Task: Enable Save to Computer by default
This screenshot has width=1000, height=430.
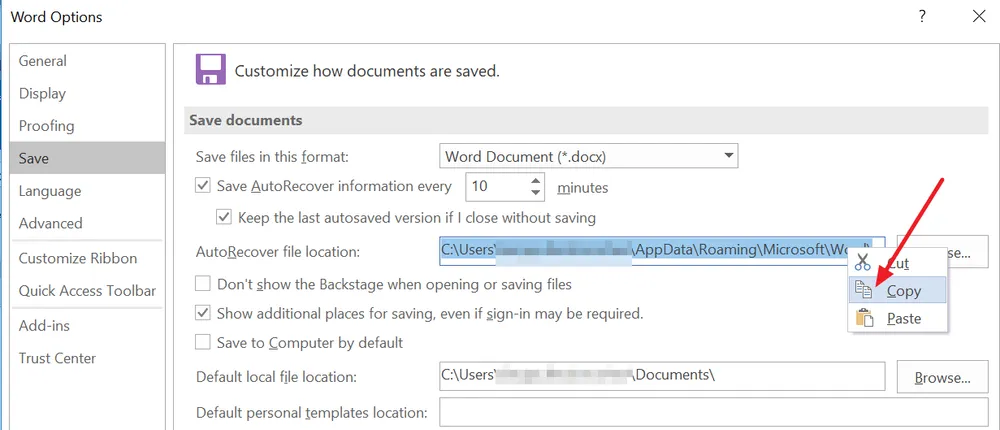Action: pyautogui.click(x=203, y=343)
